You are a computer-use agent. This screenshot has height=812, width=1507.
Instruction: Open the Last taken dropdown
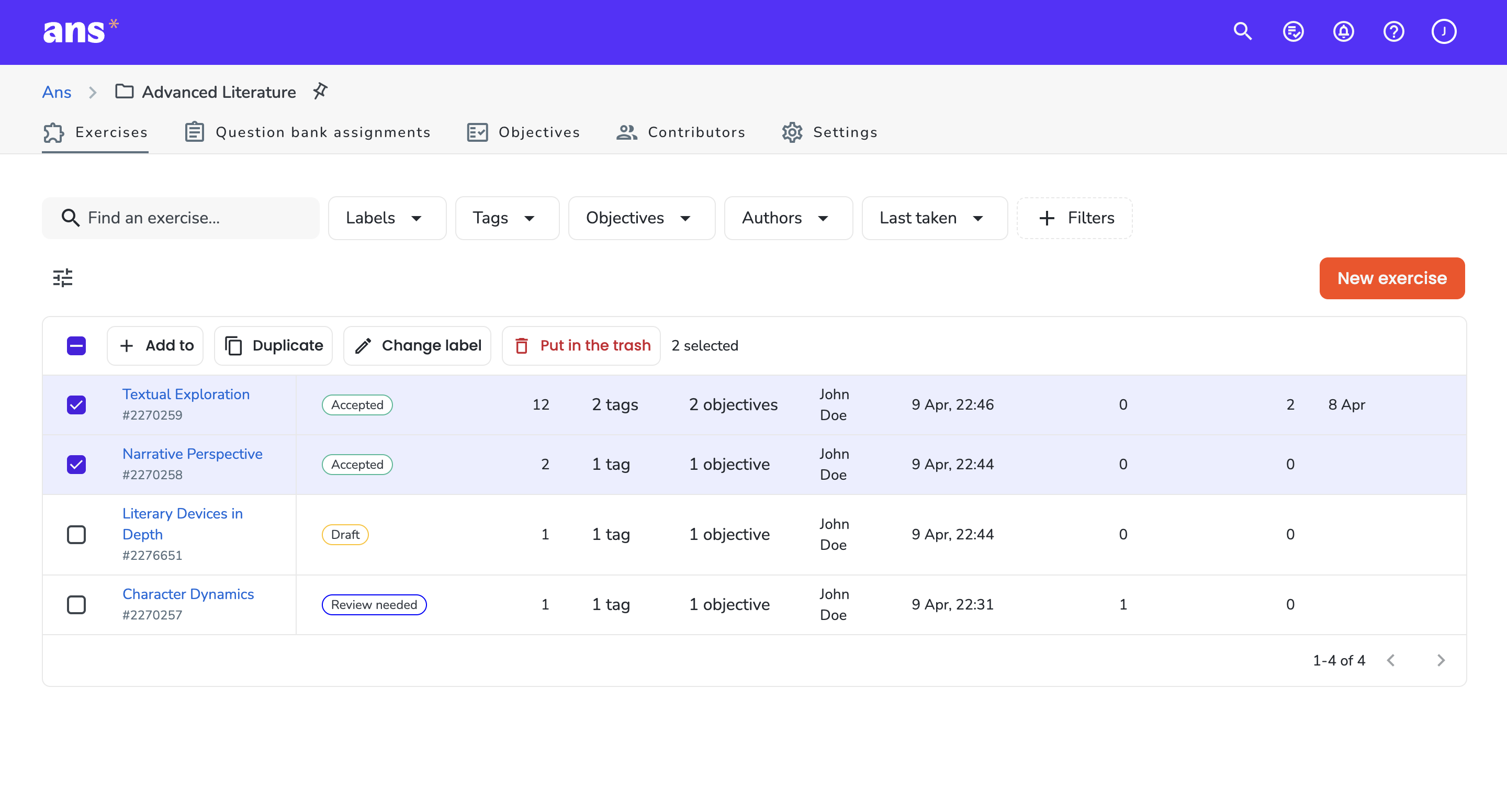934,218
